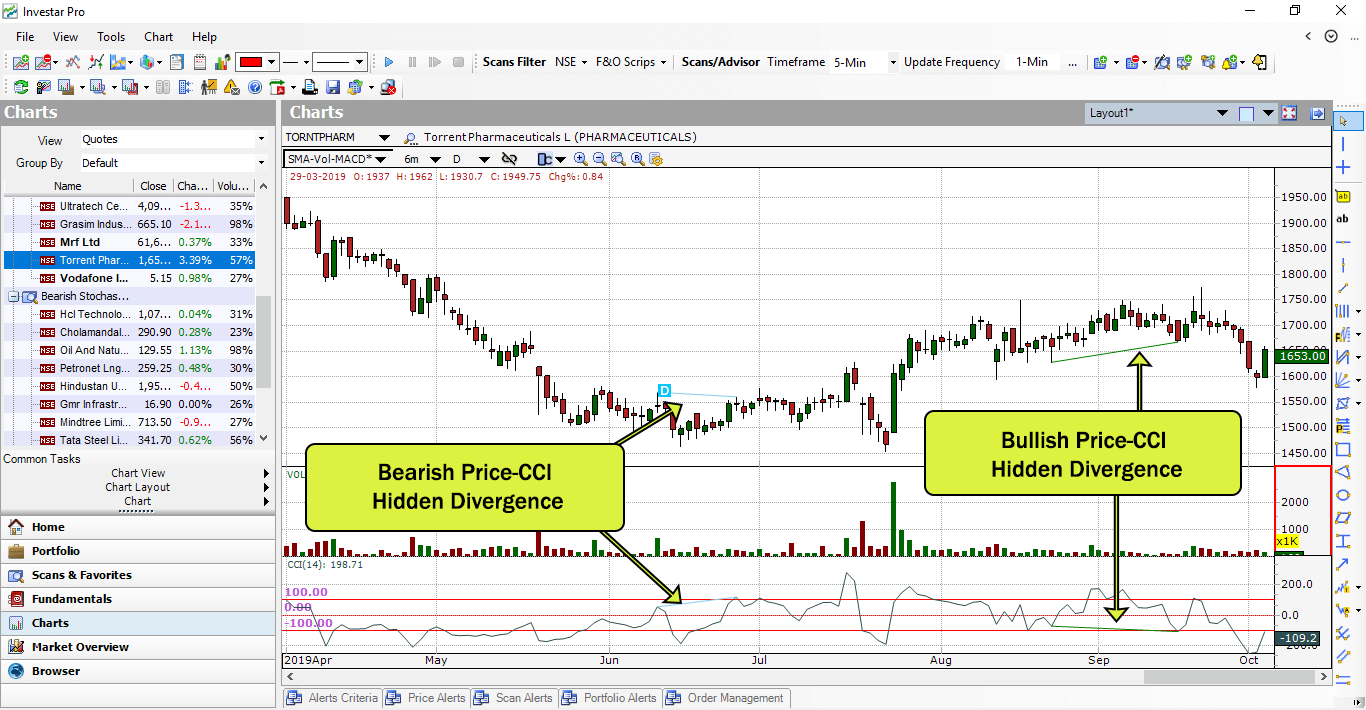Click the save floppy disk icon
Viewport: 1366px width, 710px height.
coord(333,88)
